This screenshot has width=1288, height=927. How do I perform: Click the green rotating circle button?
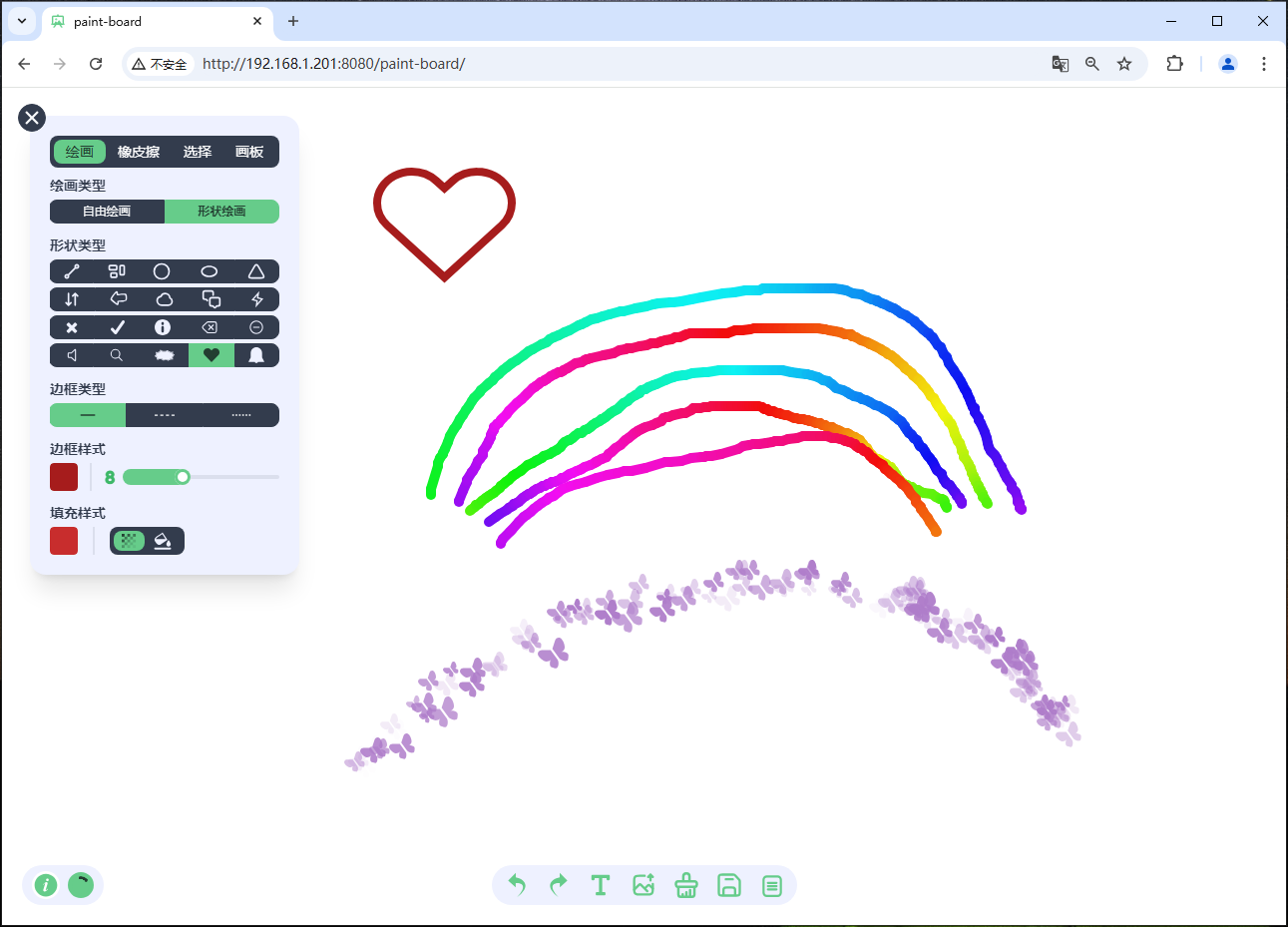pyautogui.click(x=81, y=885)
